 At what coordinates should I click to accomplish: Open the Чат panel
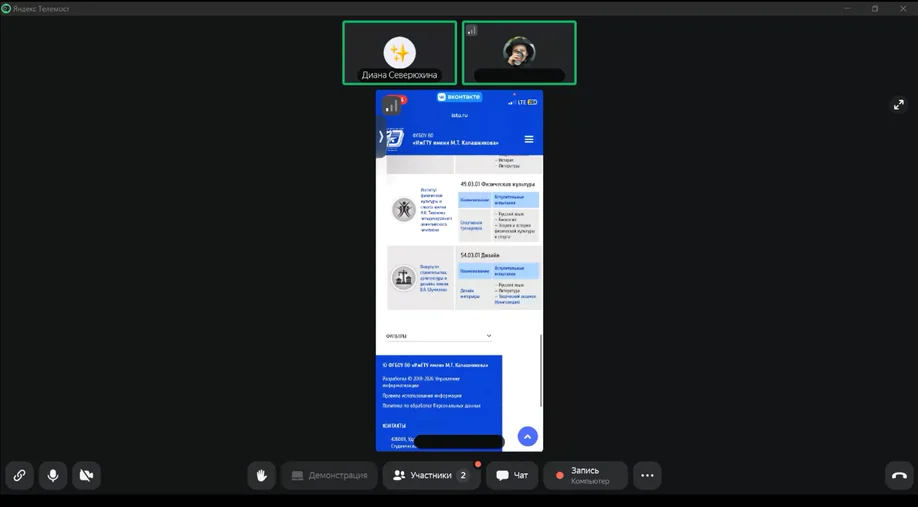(512, 475)
